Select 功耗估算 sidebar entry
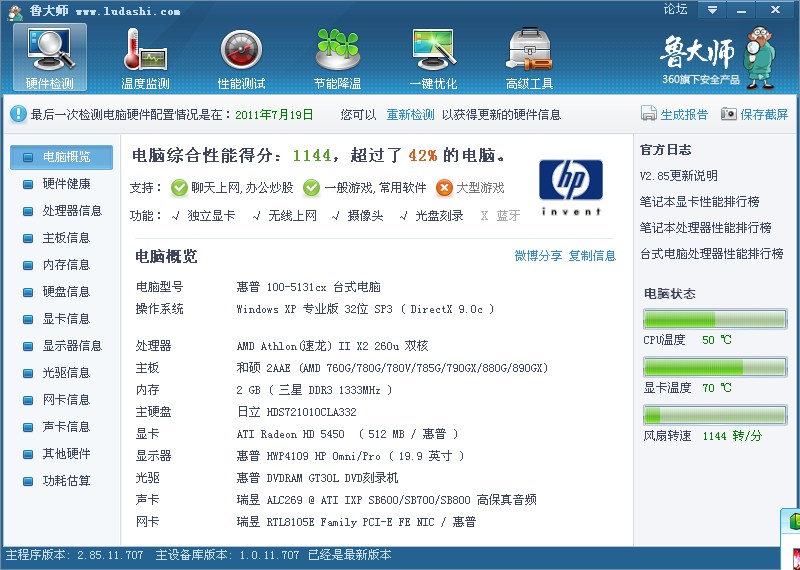 click(x=66, y=481)
